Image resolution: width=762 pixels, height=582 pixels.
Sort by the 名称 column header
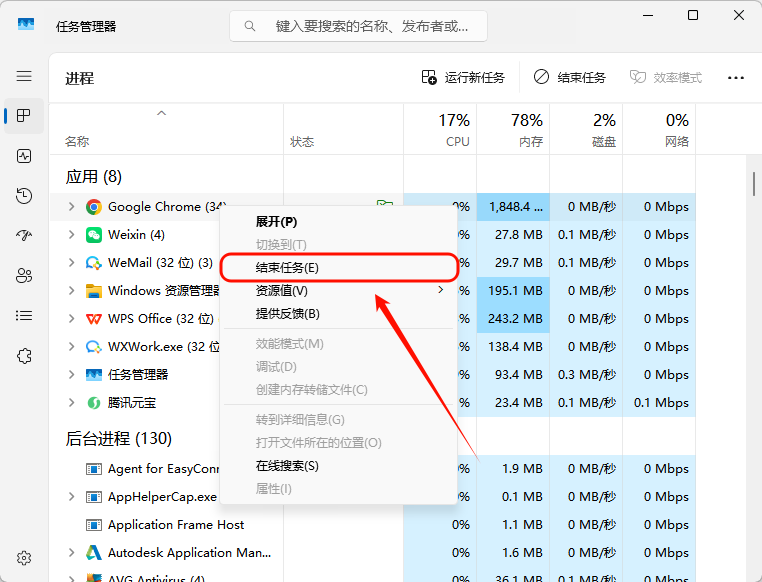pos(166,129)
